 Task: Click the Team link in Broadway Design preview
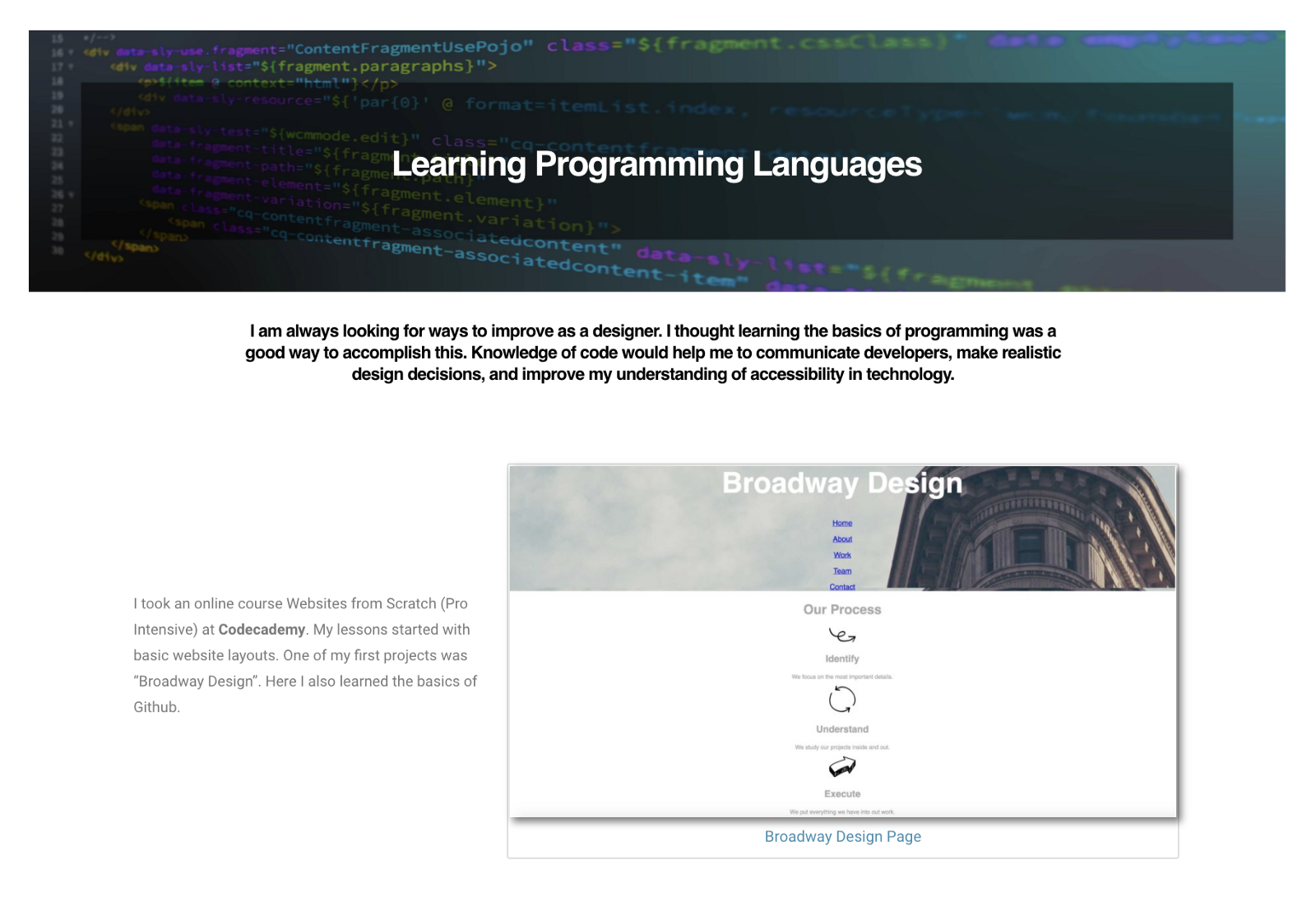[842, 571]
